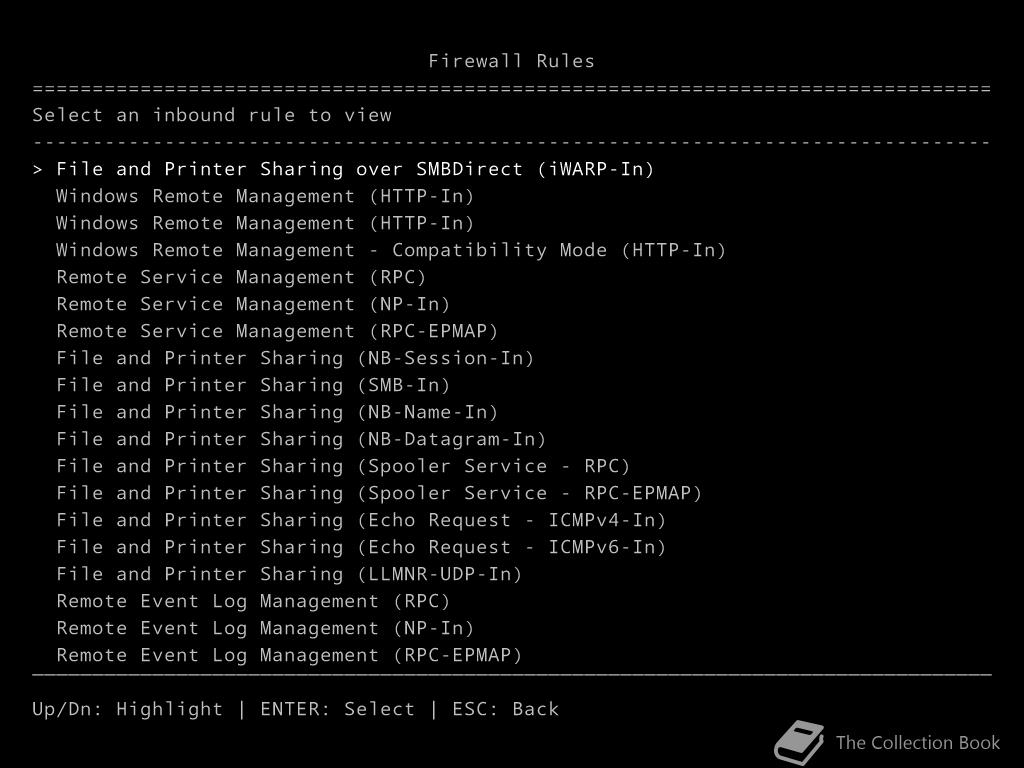Screen dimensions: 1024x768
Task: Select File and Printer Sharing over SMBDirect (iWARP-In)
Action: tap(355, 169)
